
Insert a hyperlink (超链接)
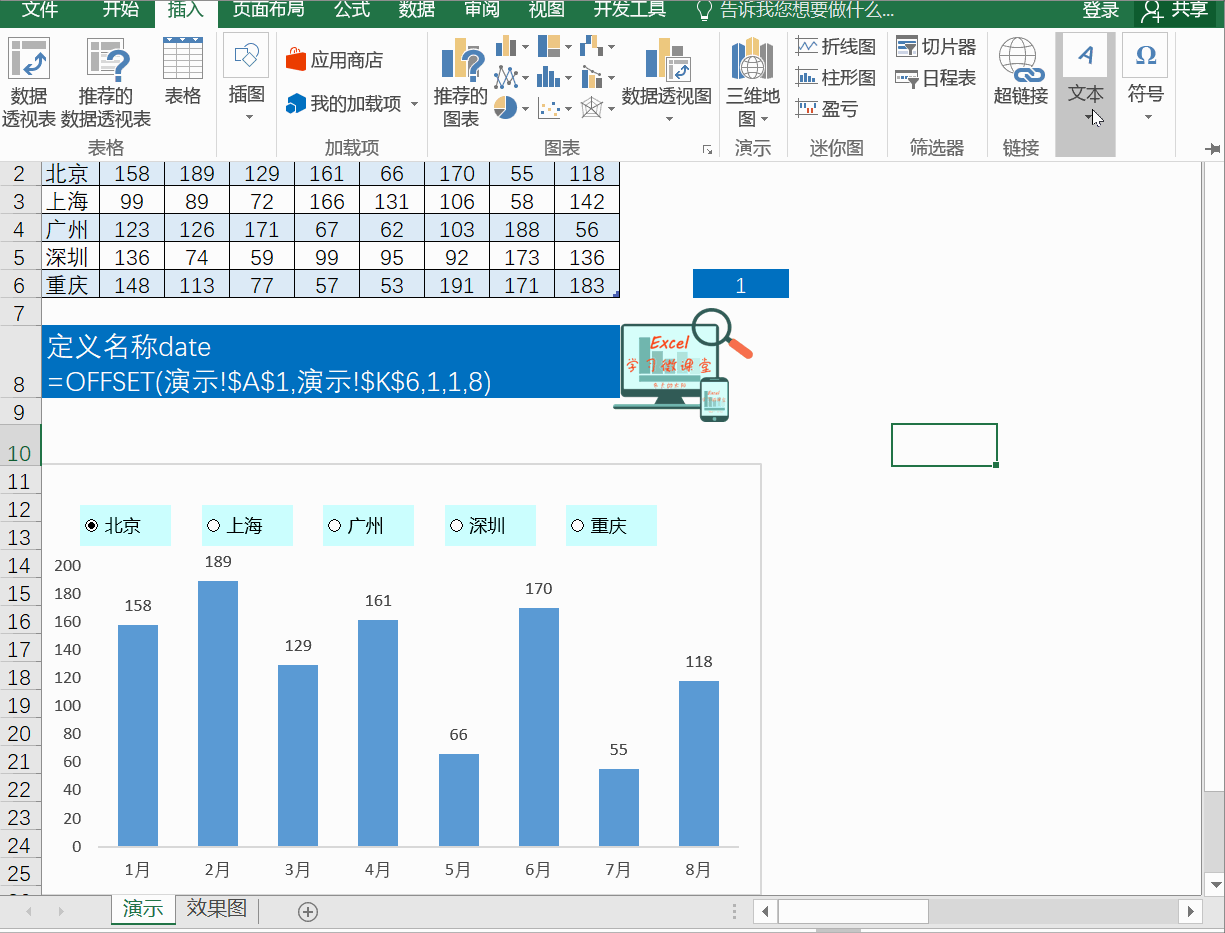click(x=1021, y=72)
